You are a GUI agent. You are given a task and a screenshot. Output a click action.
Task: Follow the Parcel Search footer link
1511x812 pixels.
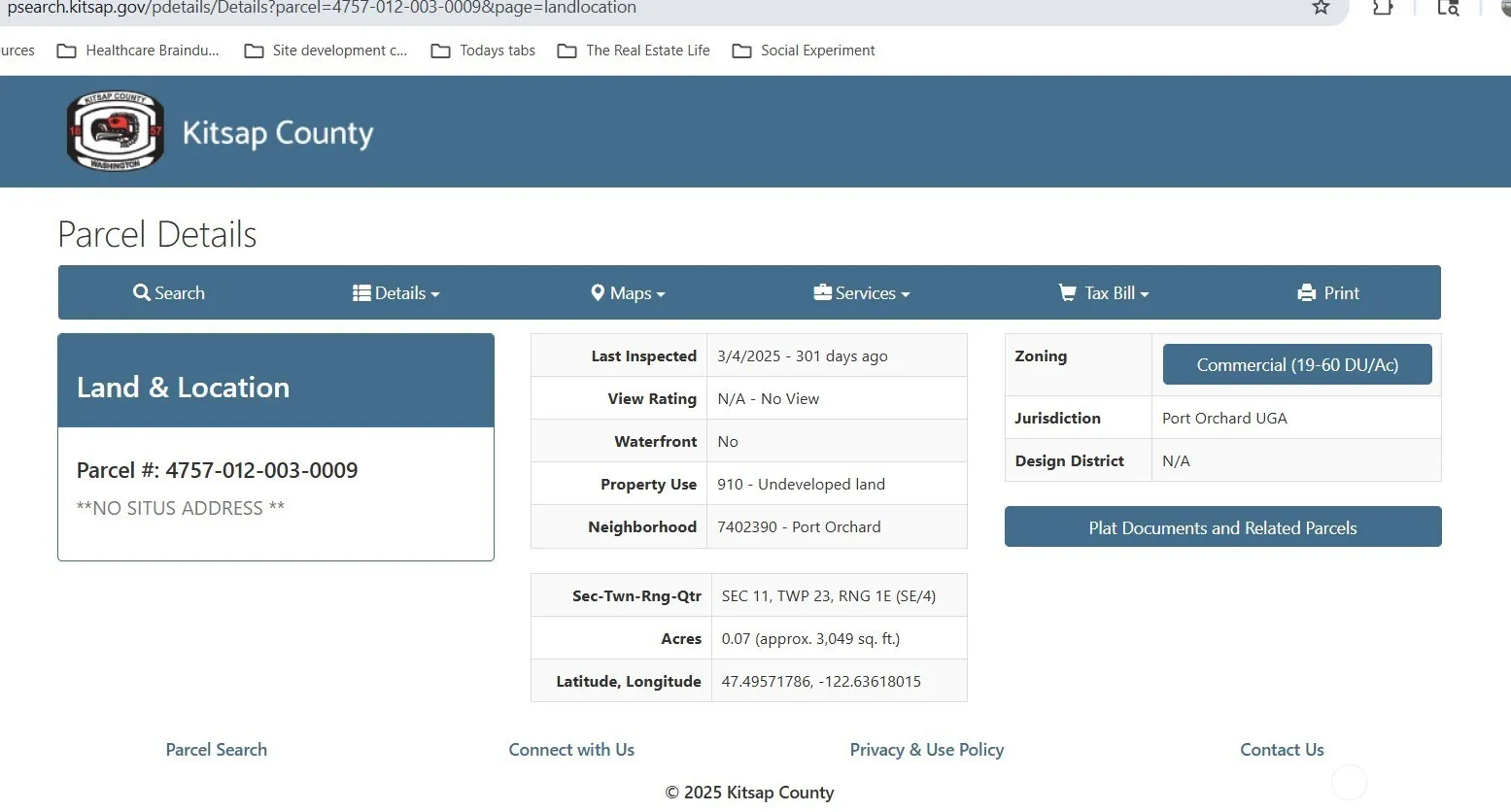[x=216, y=749]
